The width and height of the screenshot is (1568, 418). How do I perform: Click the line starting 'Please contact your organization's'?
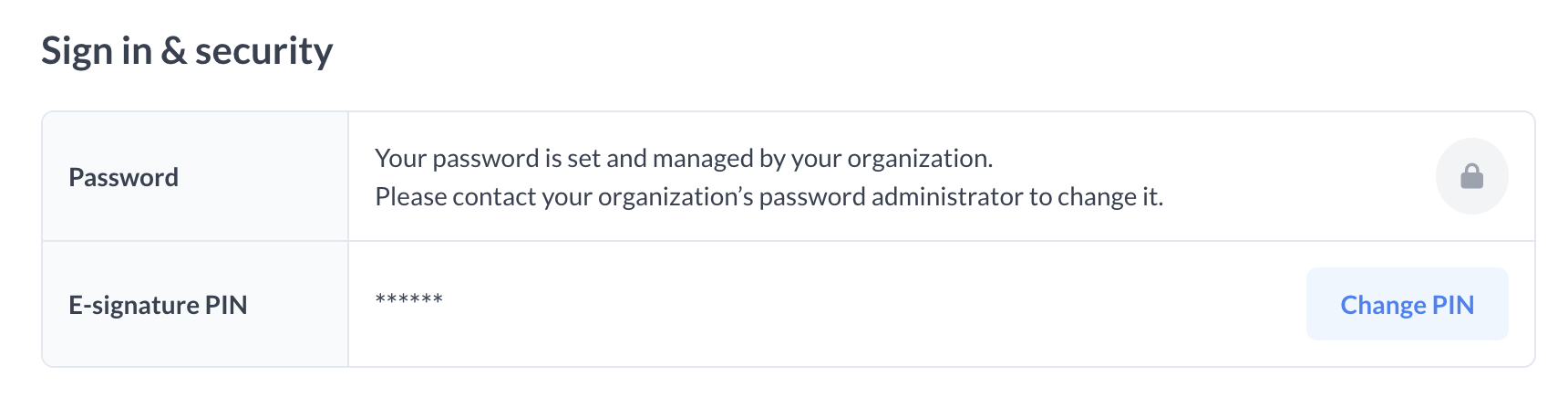coord(769,197)
